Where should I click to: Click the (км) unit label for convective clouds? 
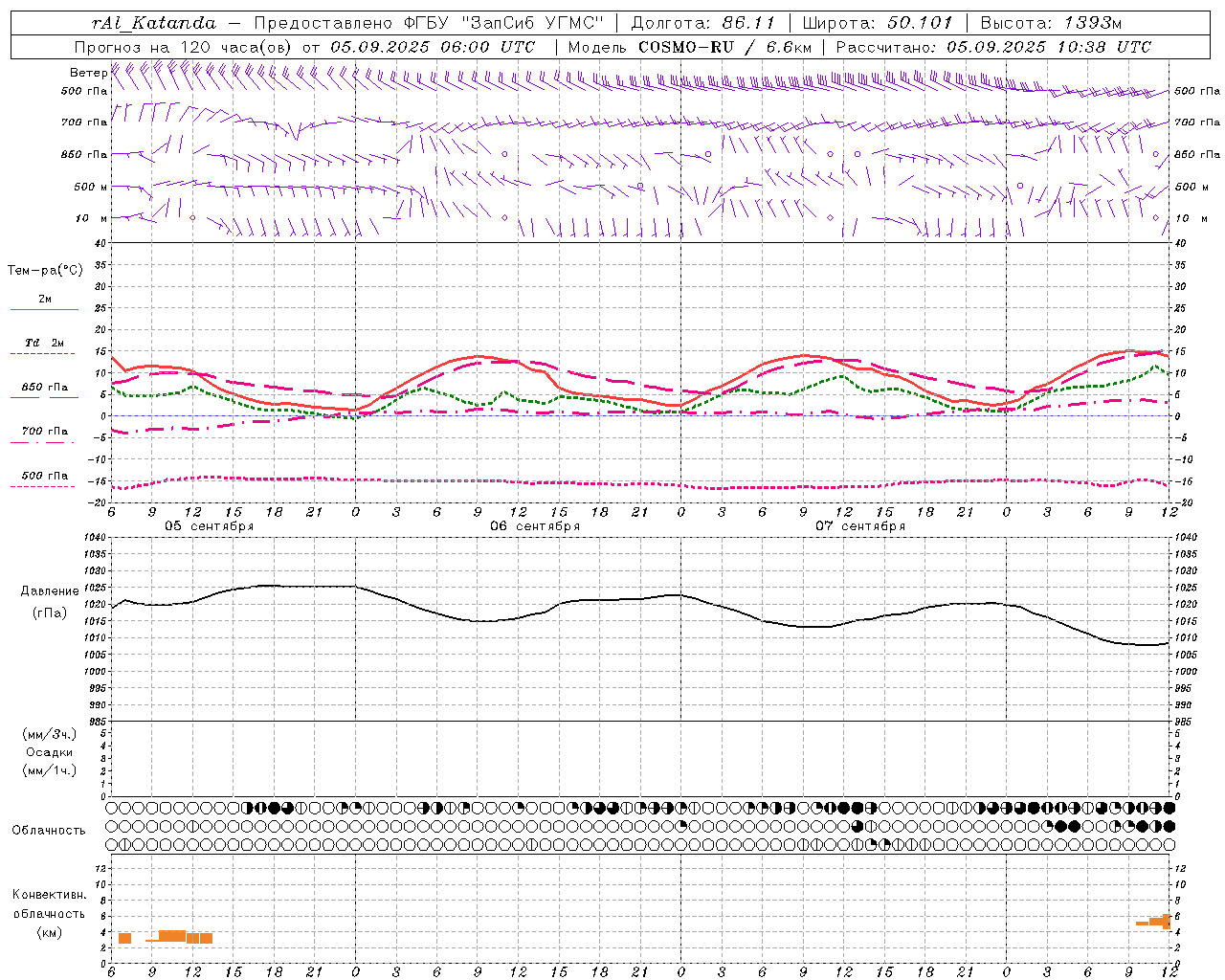[x=50, y=933]
